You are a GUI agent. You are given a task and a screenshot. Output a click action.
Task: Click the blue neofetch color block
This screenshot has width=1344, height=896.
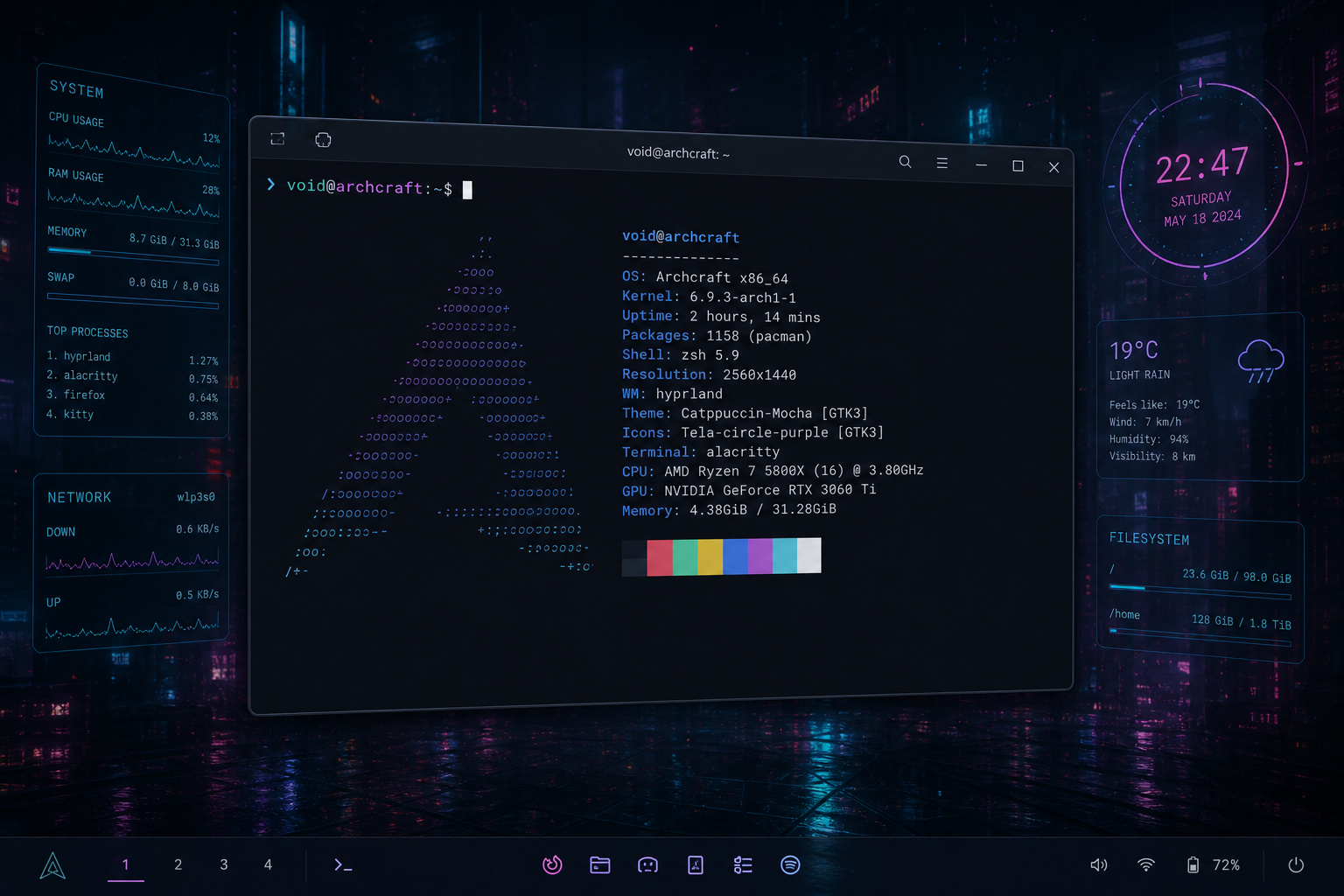736,556
